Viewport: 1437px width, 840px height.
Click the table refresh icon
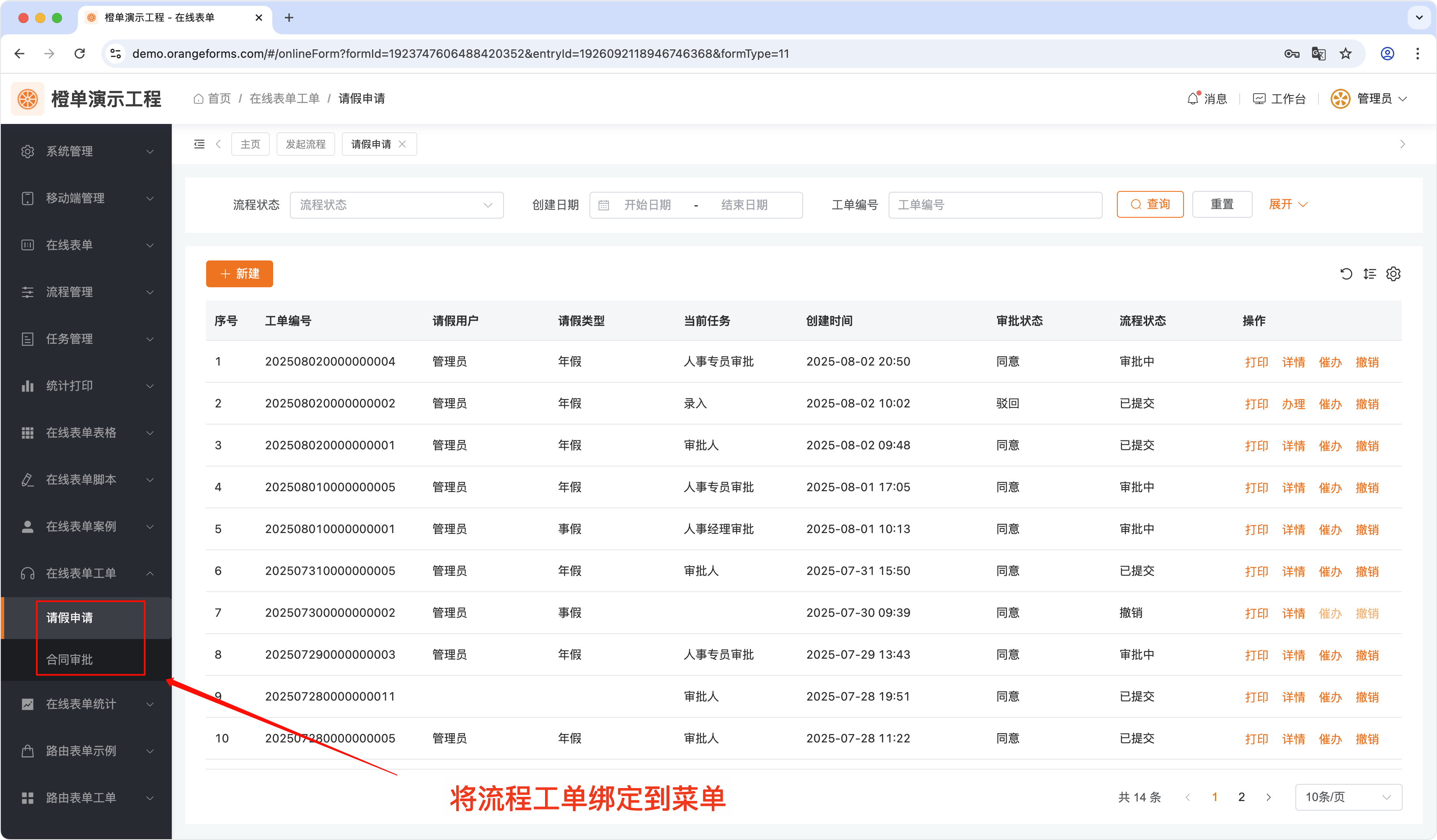[1346, 274]
